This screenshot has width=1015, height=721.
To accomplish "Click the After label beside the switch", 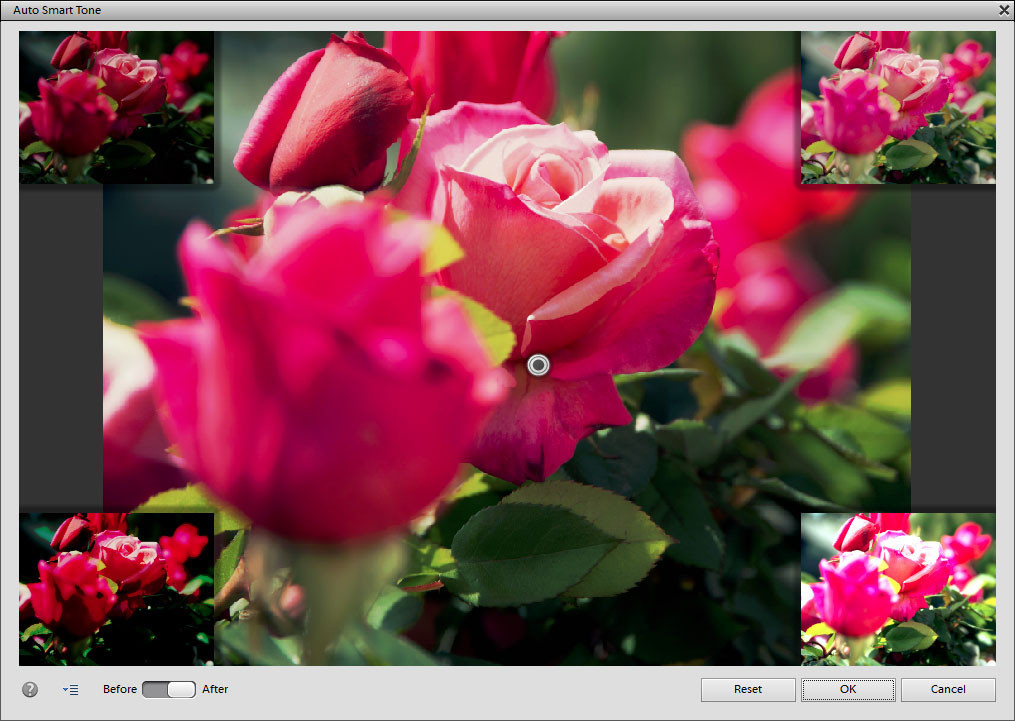I will tap(215, 689).
